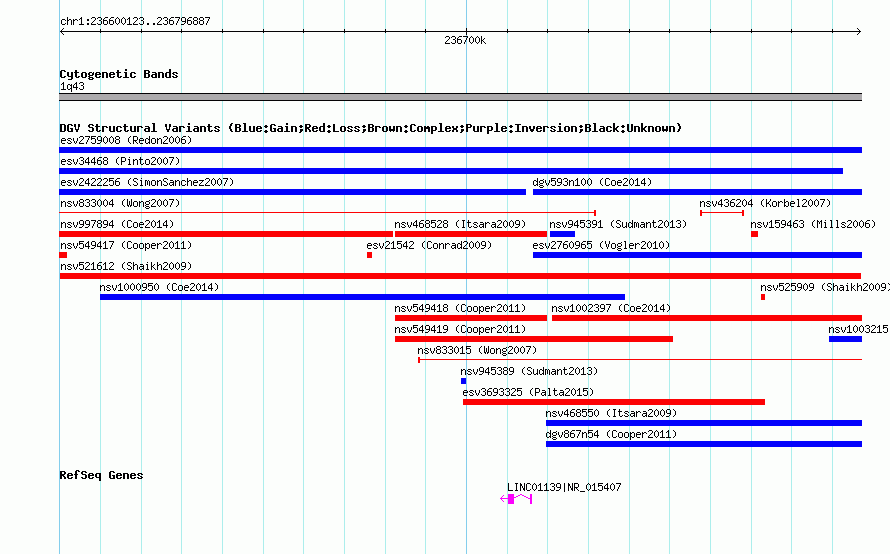Click the red bar under nsv549419
890x554 pixels.
[x=534, y=339]
